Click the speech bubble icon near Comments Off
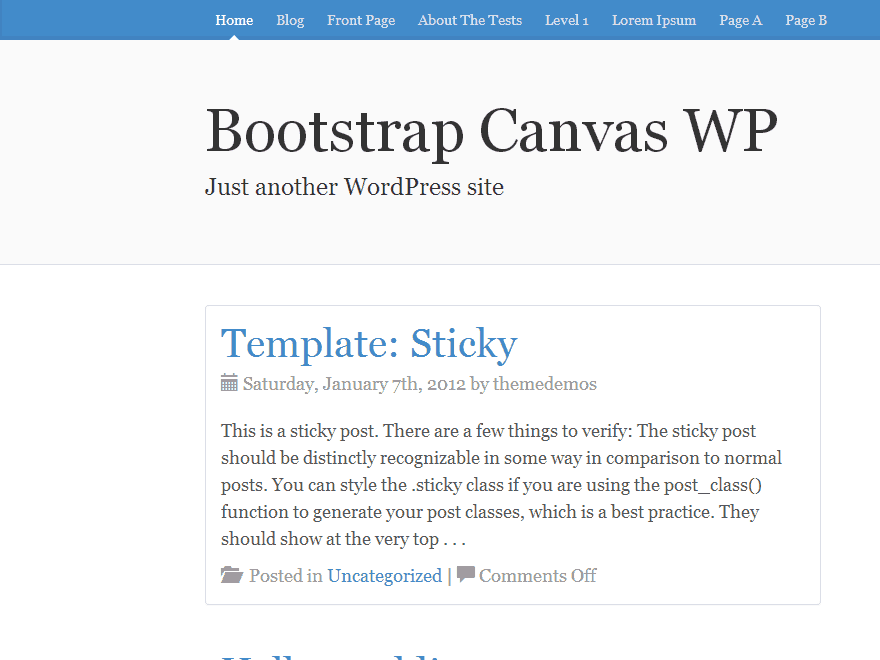 (465, 574)
